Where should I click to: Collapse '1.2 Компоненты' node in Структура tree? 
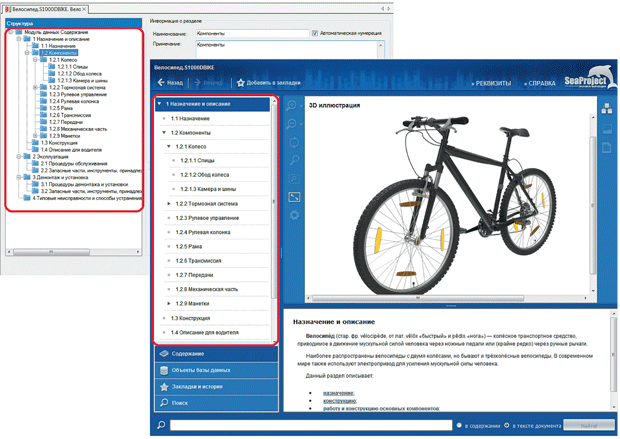[27, 53]
